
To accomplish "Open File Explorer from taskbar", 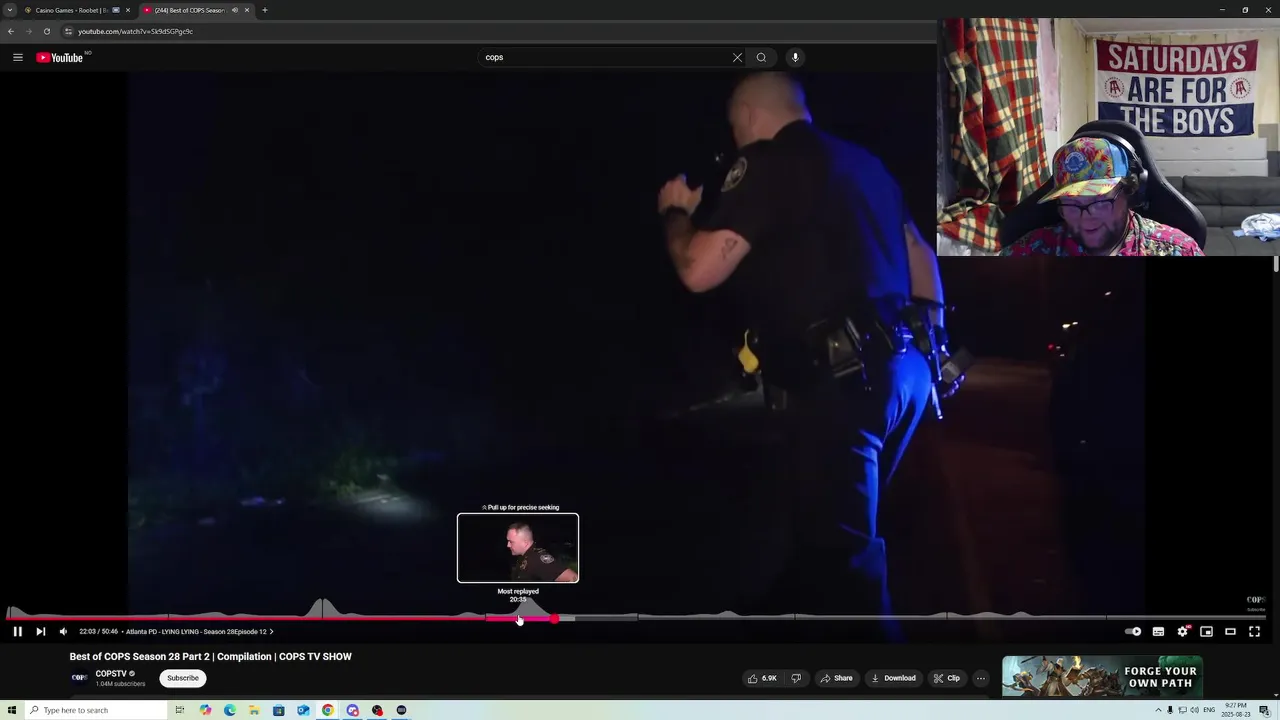I will (254, 710).
